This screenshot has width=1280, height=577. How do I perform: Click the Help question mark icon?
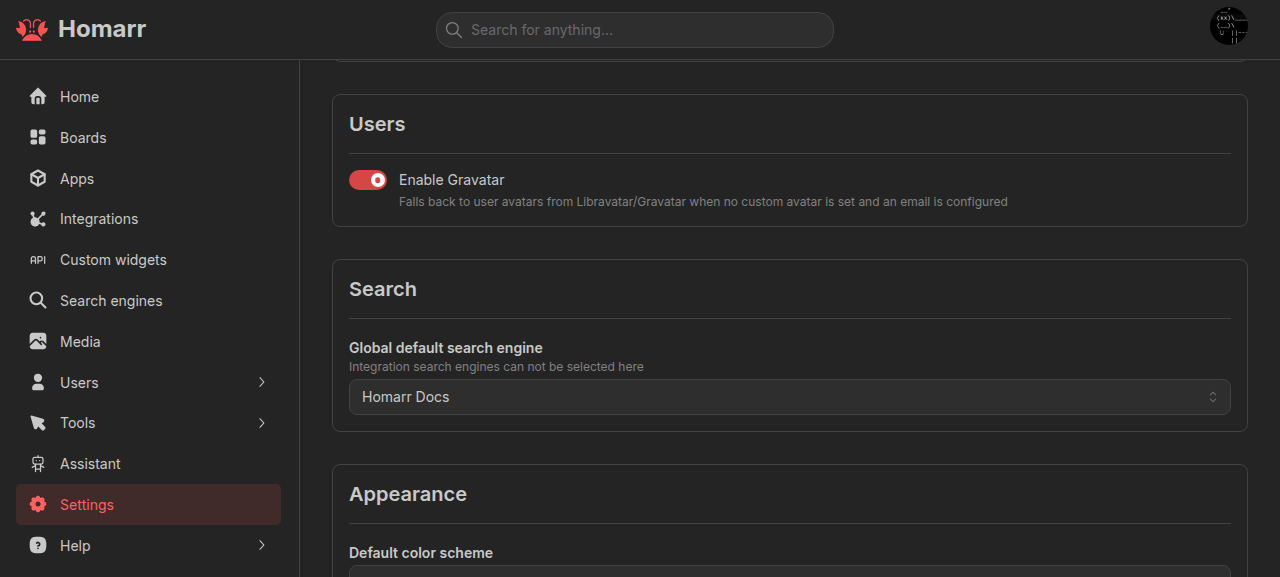[x=38, y=546]
